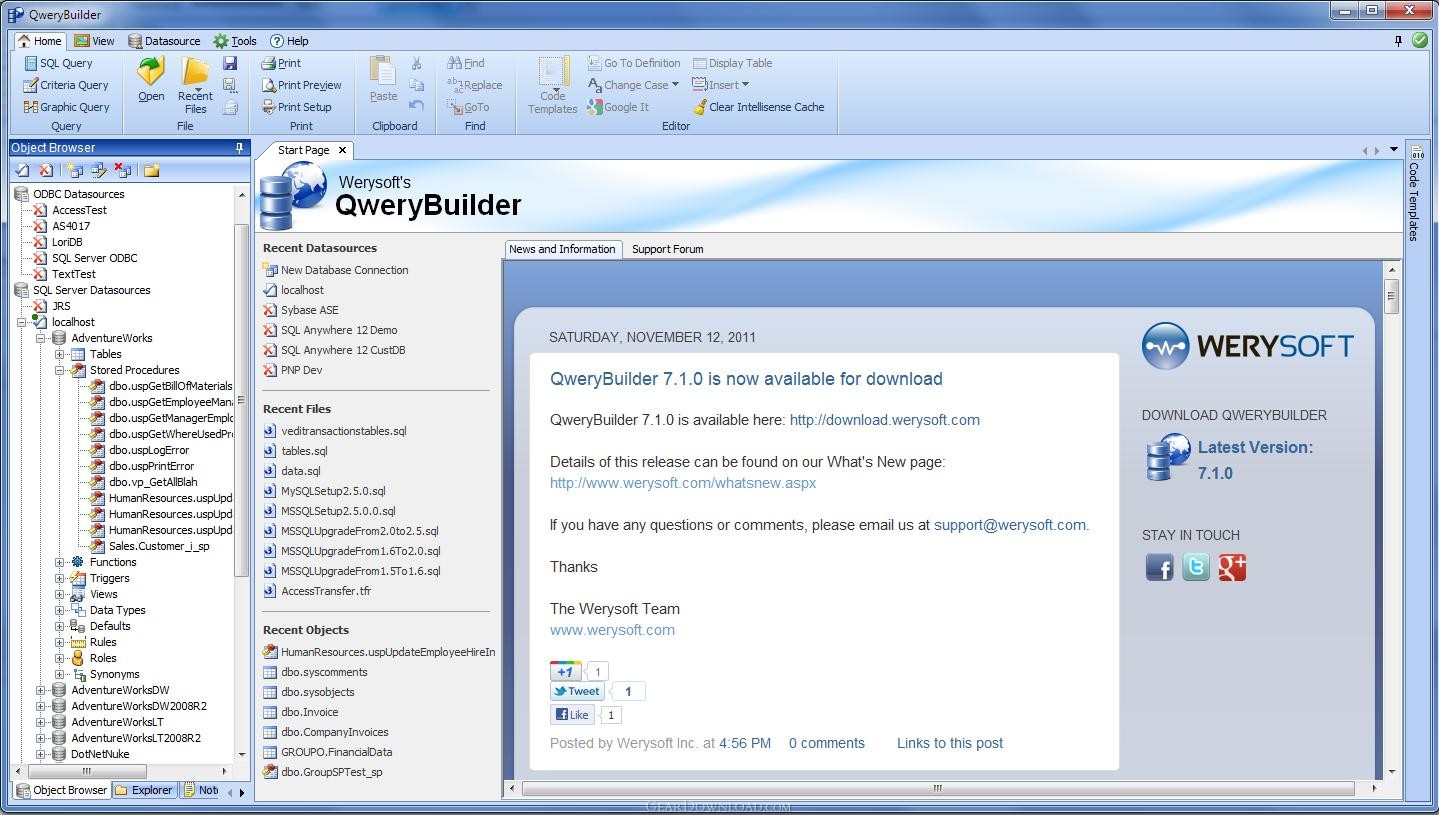Screen dimensions: 1439x815
Task: Click the green check status icon top right
Action: tap(1419, 41)
